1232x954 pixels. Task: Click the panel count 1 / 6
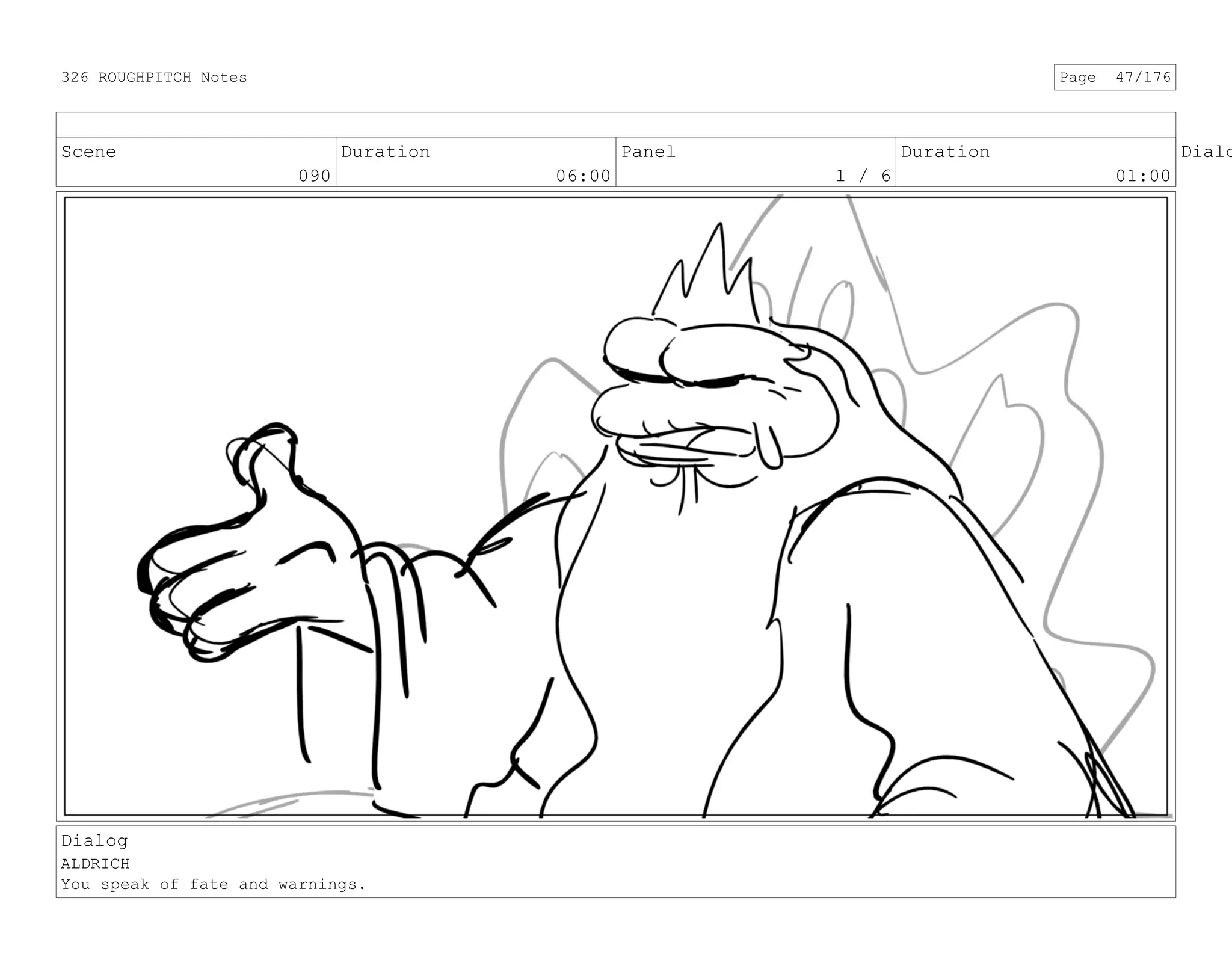click(x=863, y=176)
